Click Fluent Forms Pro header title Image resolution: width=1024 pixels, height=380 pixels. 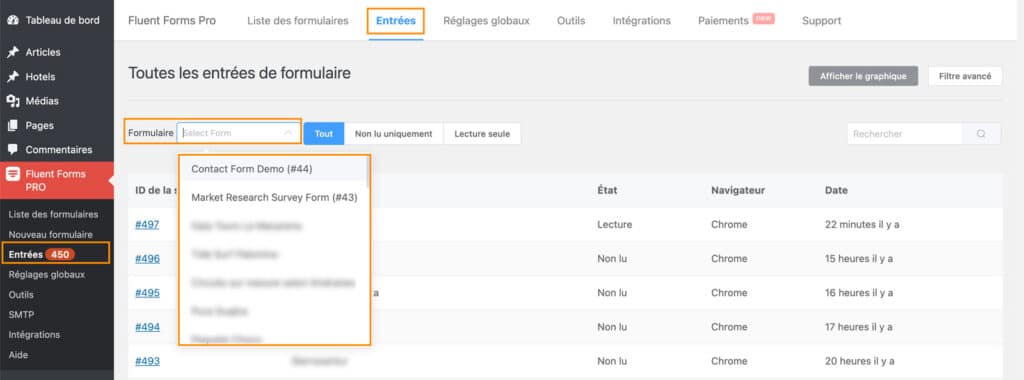tap(172, 21)
